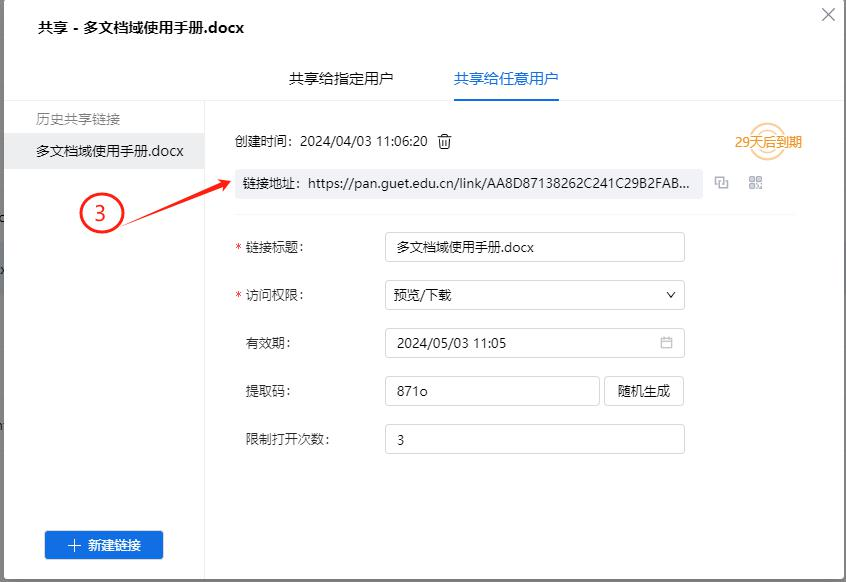Show QR code for the share link

pos(756,183)
